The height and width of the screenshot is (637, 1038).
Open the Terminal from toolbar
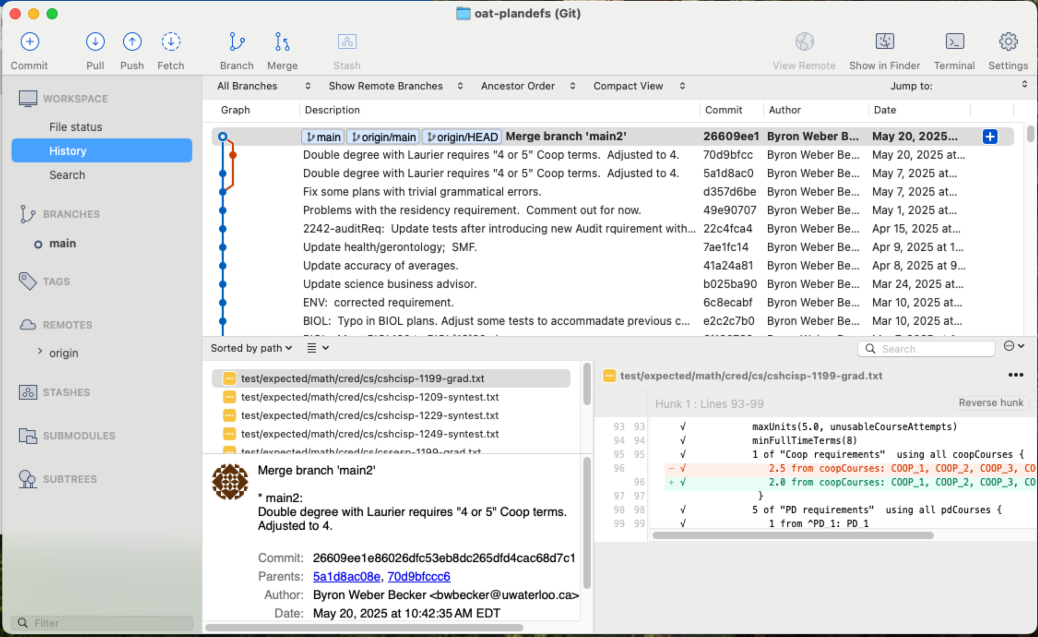955,42
